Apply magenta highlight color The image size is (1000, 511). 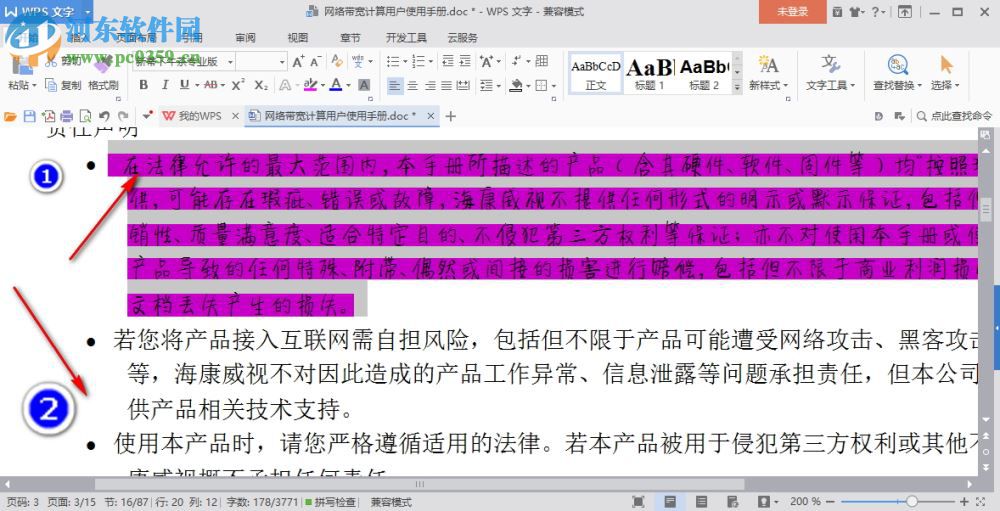pos(311,85)
